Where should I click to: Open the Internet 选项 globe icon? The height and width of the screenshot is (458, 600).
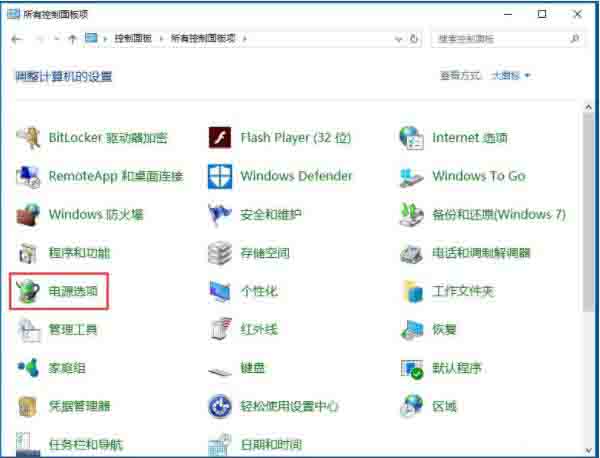pyautogui.click(x=411, y=138)
